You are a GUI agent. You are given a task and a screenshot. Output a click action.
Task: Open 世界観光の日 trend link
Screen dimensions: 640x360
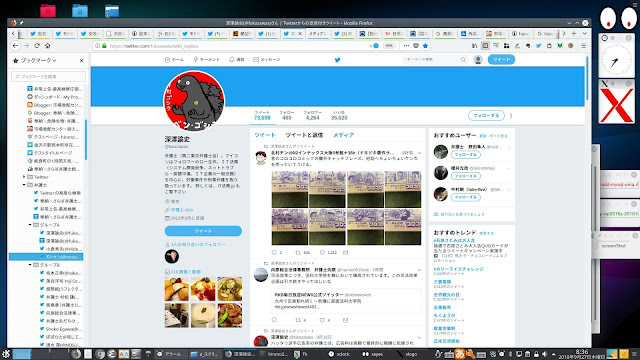[x=446, y=295]
